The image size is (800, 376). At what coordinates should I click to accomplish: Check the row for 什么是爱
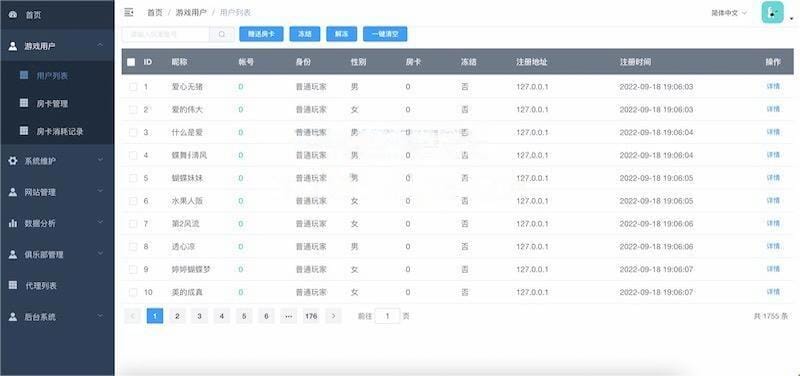133,133
